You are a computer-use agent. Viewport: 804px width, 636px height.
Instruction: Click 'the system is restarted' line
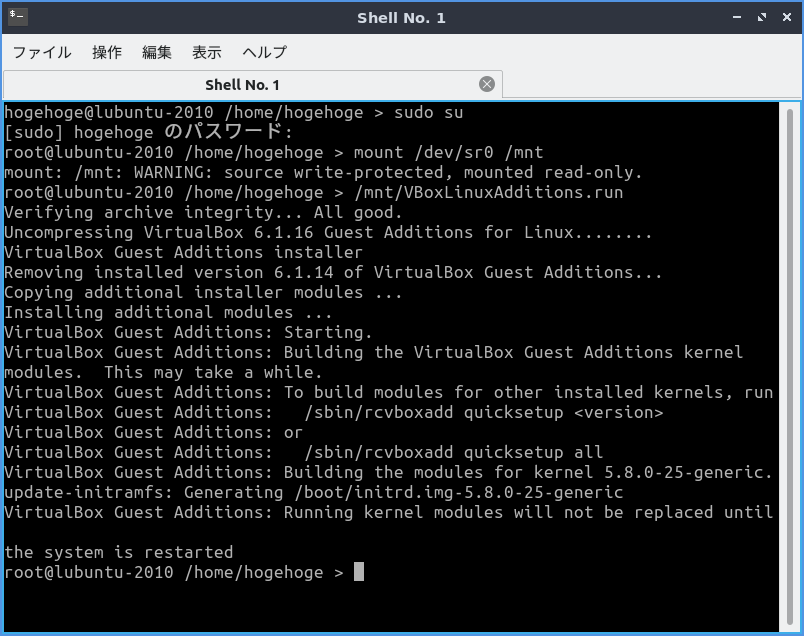[118, 552]
